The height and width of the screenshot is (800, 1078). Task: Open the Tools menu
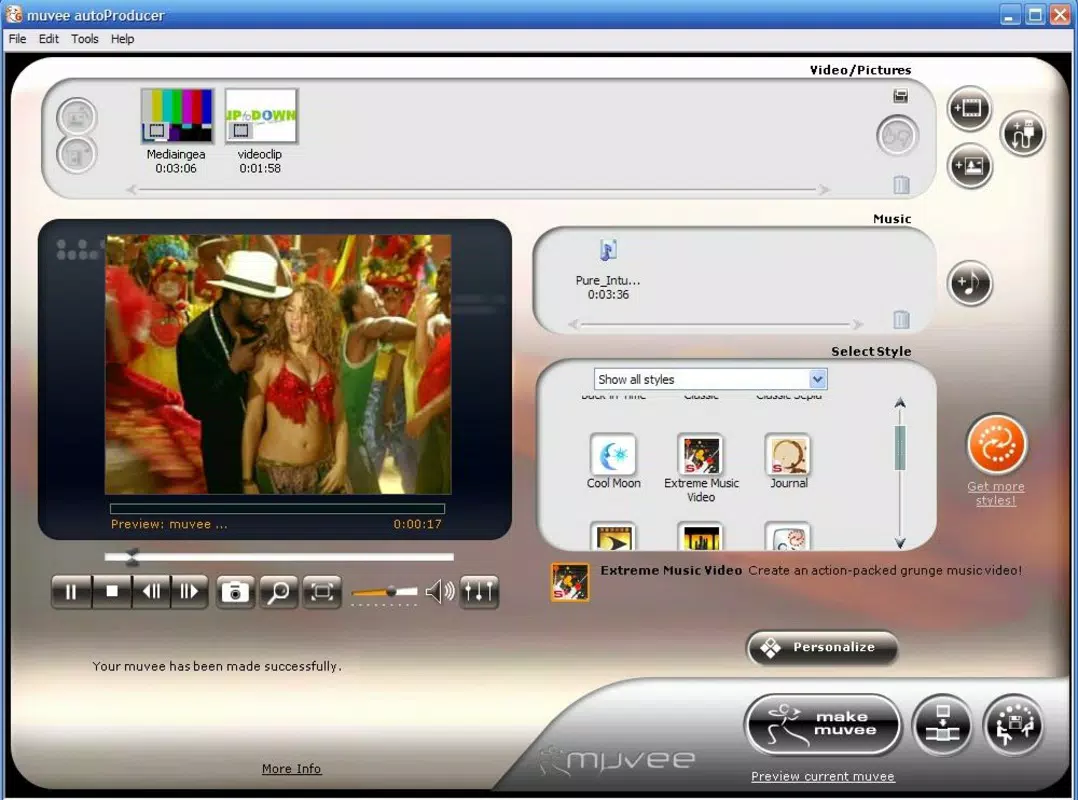coord(85,39)
